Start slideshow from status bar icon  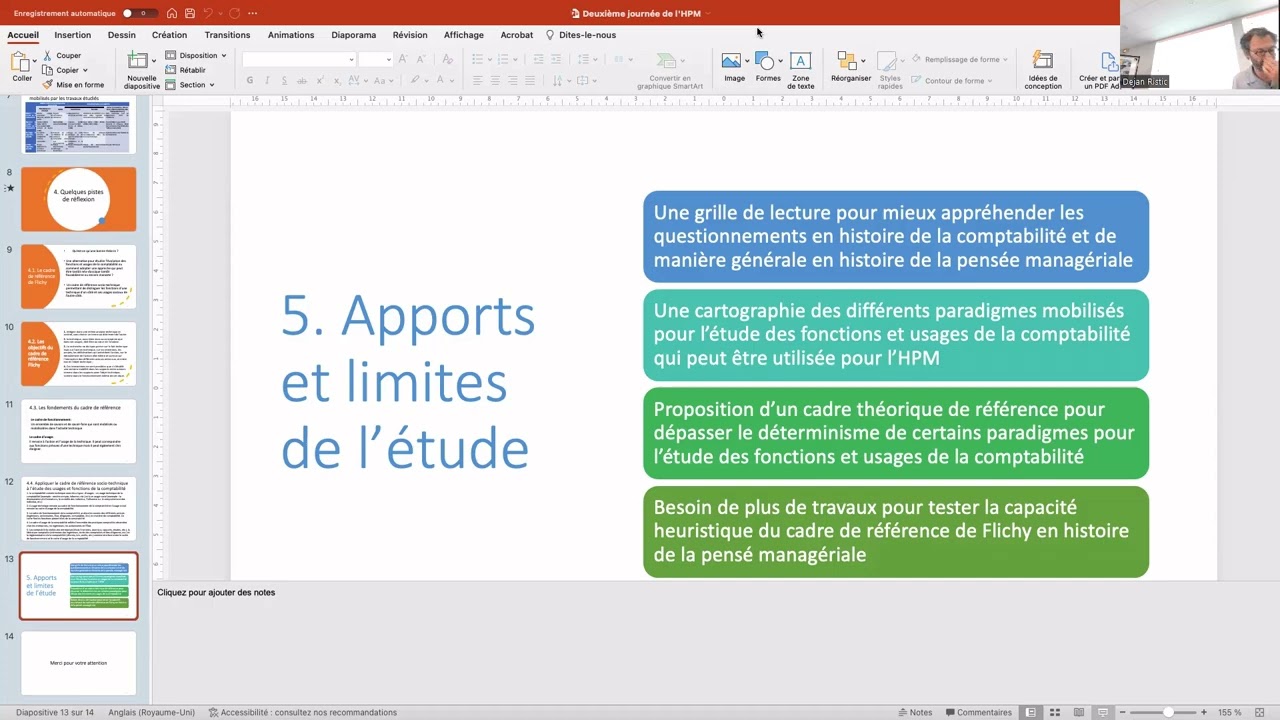[1102, 712]
